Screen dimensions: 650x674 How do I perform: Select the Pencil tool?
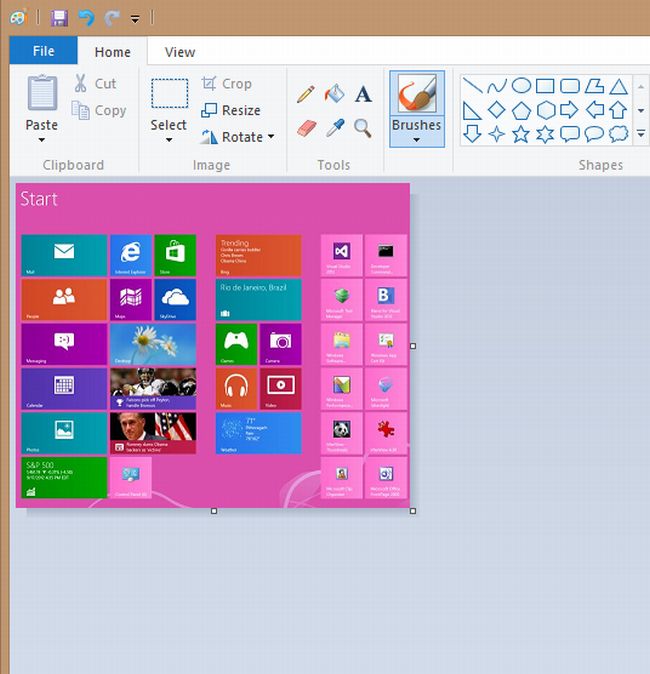tap(306, 94)
